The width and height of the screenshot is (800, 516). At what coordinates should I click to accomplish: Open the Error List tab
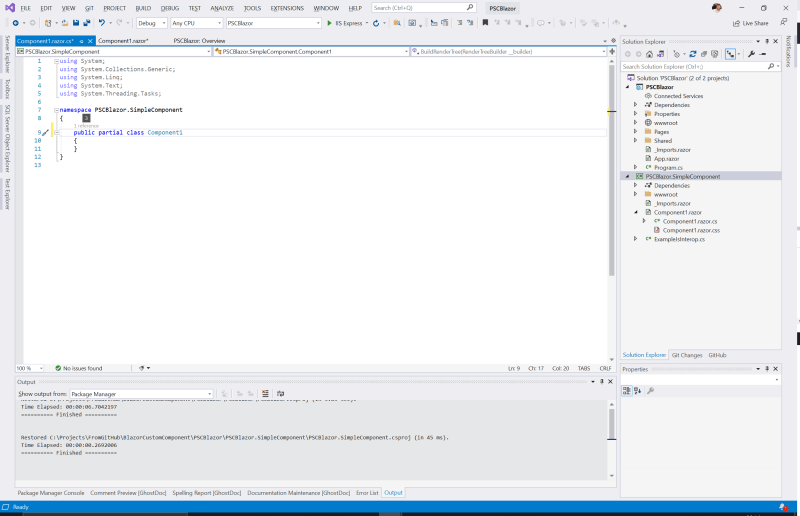367,493
